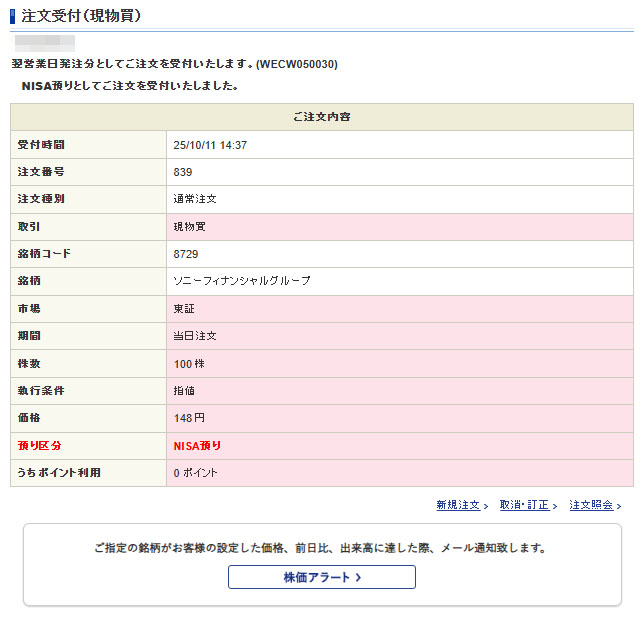Click the ご注文内容 table header
The image size is (644, 619).
[321, 117]
